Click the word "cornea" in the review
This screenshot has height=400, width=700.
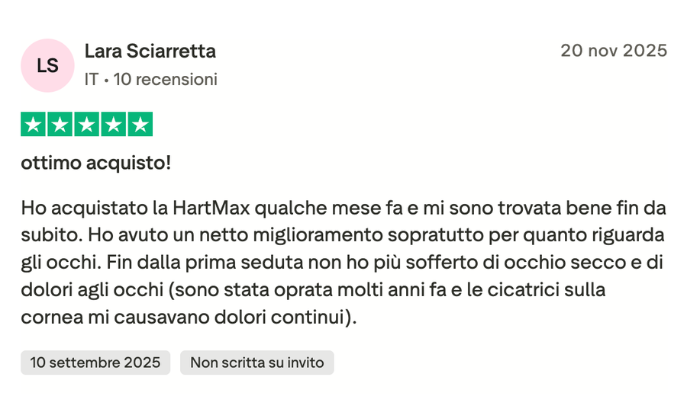48,318
